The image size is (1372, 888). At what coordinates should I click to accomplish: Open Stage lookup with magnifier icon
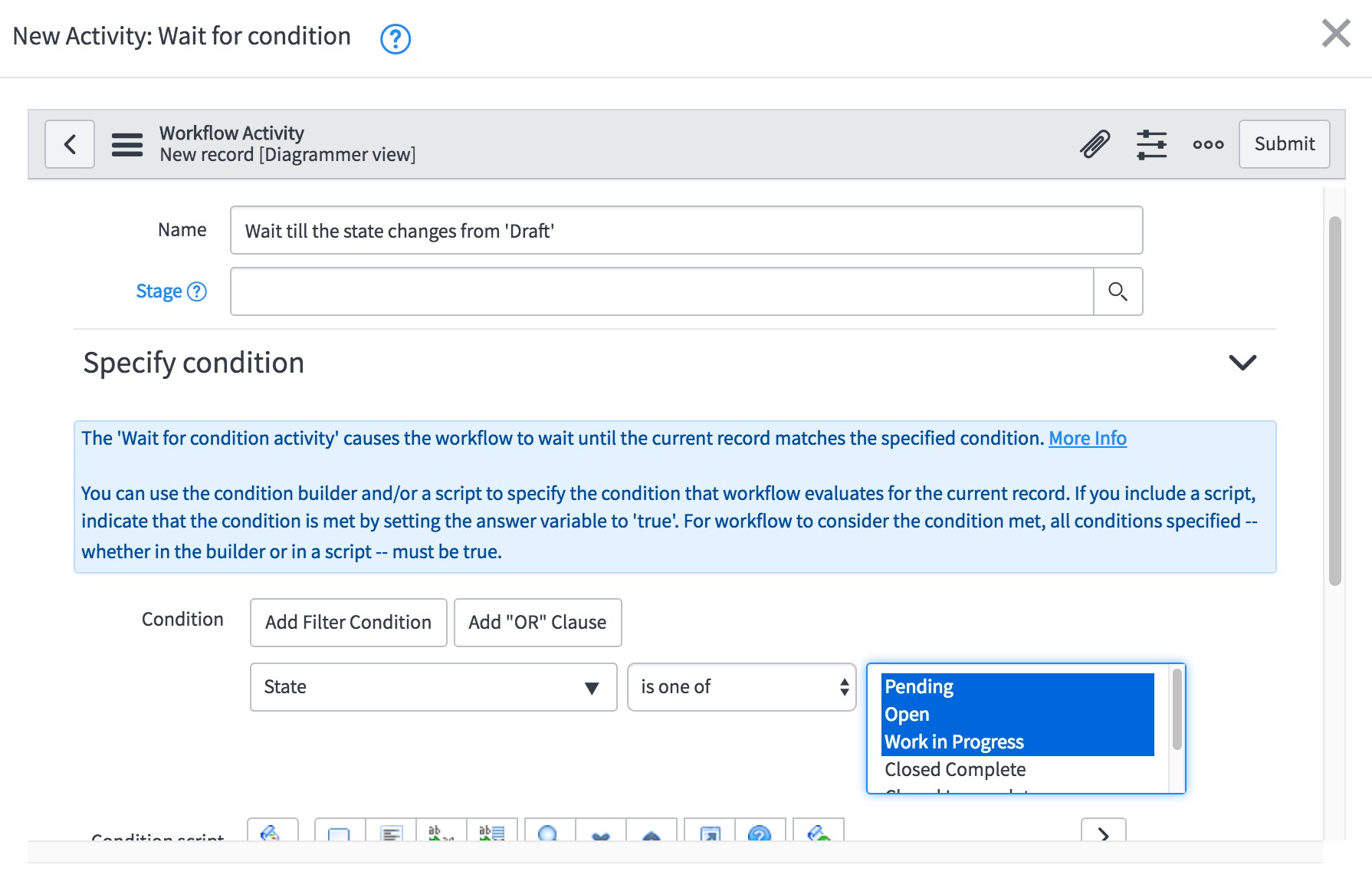pyautogui.click(x=1118, y=291)
